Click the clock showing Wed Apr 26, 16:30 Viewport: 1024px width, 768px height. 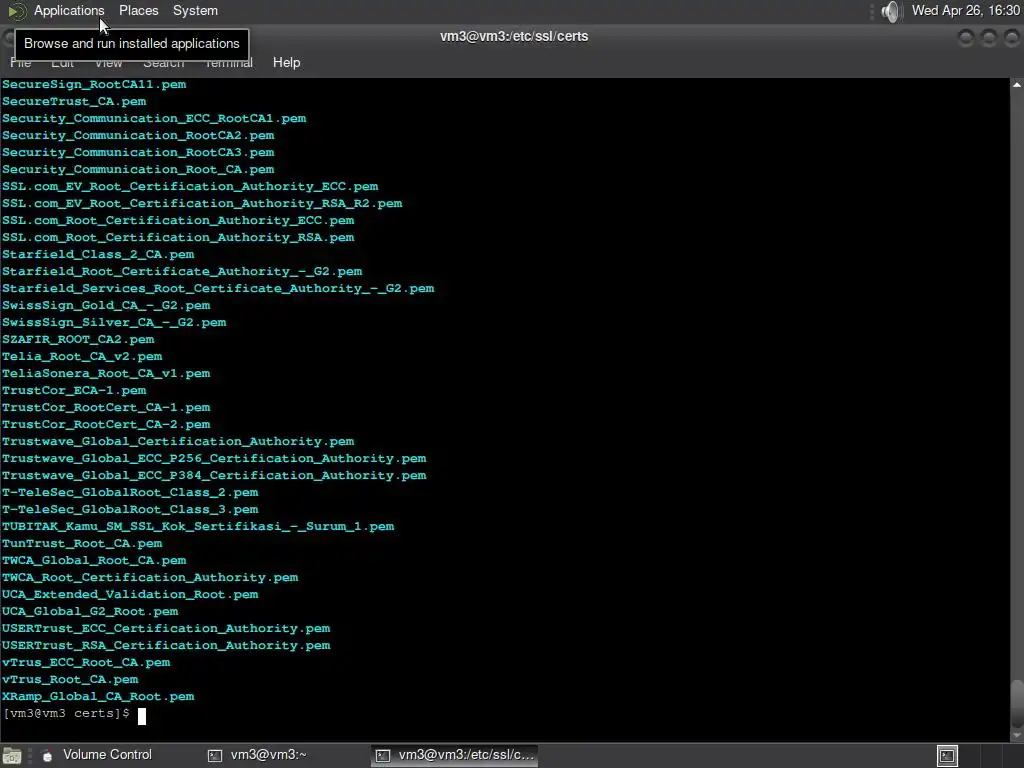(x=965, y=10)
